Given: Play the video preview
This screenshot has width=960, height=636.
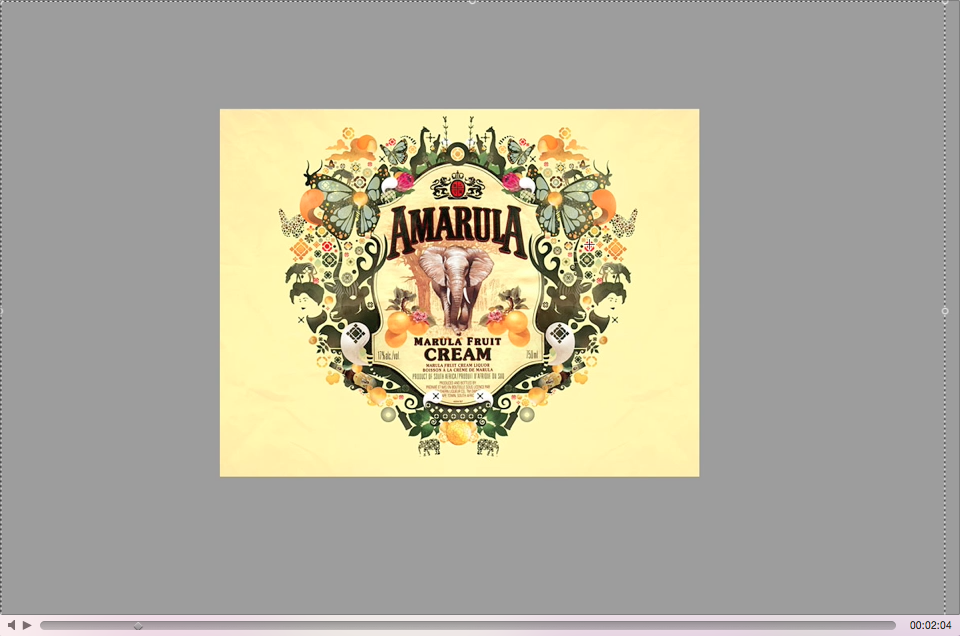Looking at the screenshot, I should click(x=27, y=625).
